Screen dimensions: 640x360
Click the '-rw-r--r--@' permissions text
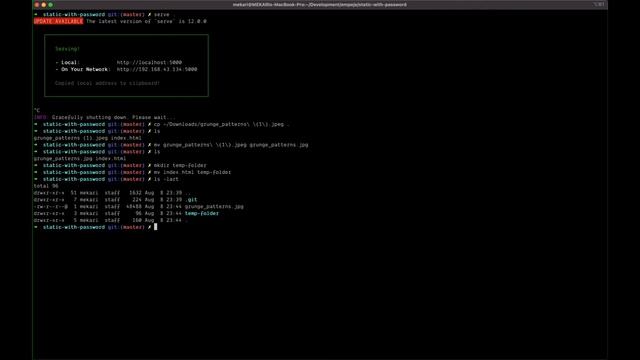[x=51, y=207]
